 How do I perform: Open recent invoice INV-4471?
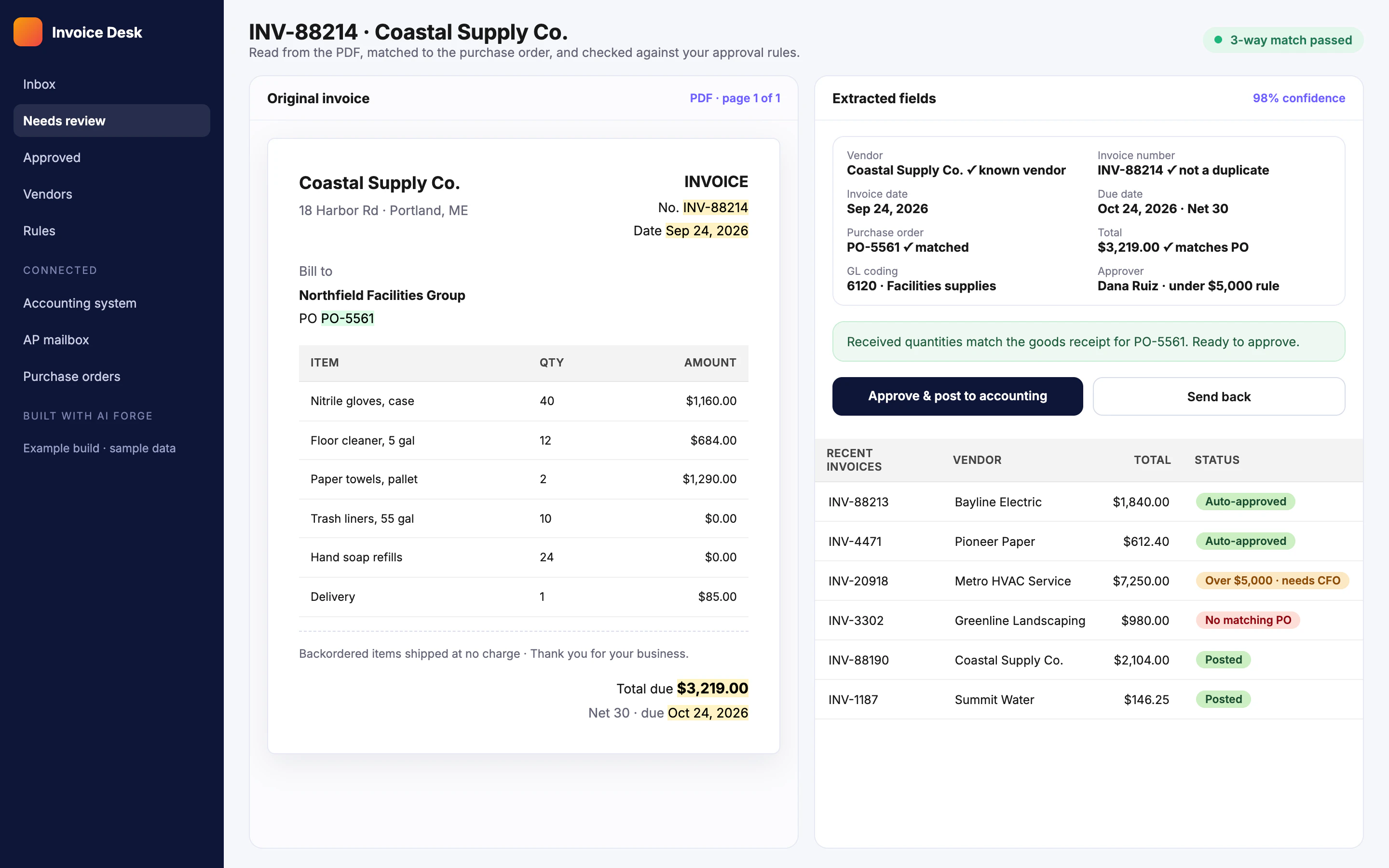pos(1089,542)
